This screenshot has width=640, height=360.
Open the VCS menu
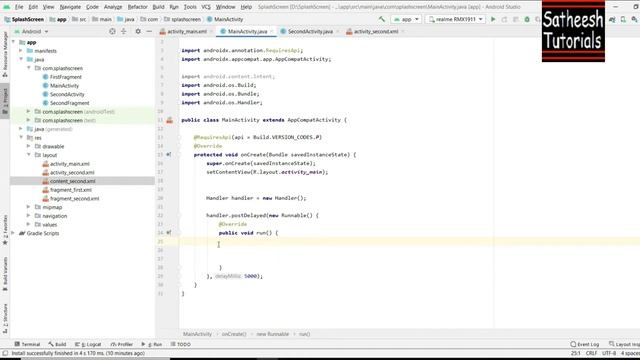click(x=206, y=7)
